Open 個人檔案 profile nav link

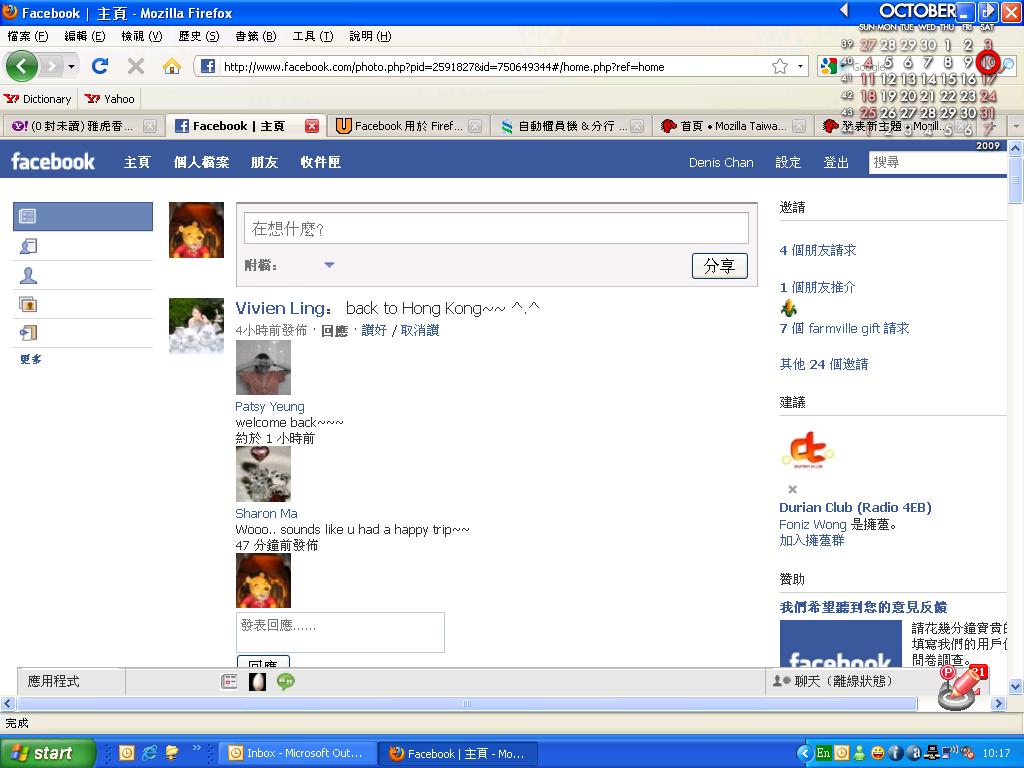pyautogui.click(x=201, y=163)
